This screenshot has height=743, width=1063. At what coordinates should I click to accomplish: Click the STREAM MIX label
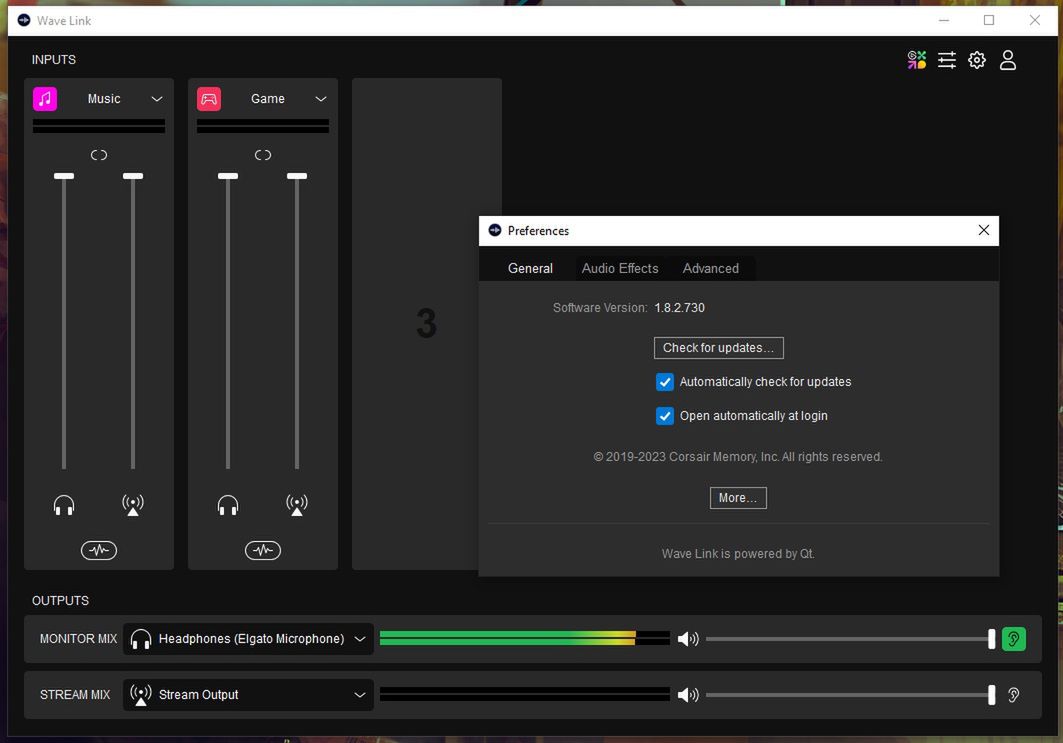[x=75, y=695]
